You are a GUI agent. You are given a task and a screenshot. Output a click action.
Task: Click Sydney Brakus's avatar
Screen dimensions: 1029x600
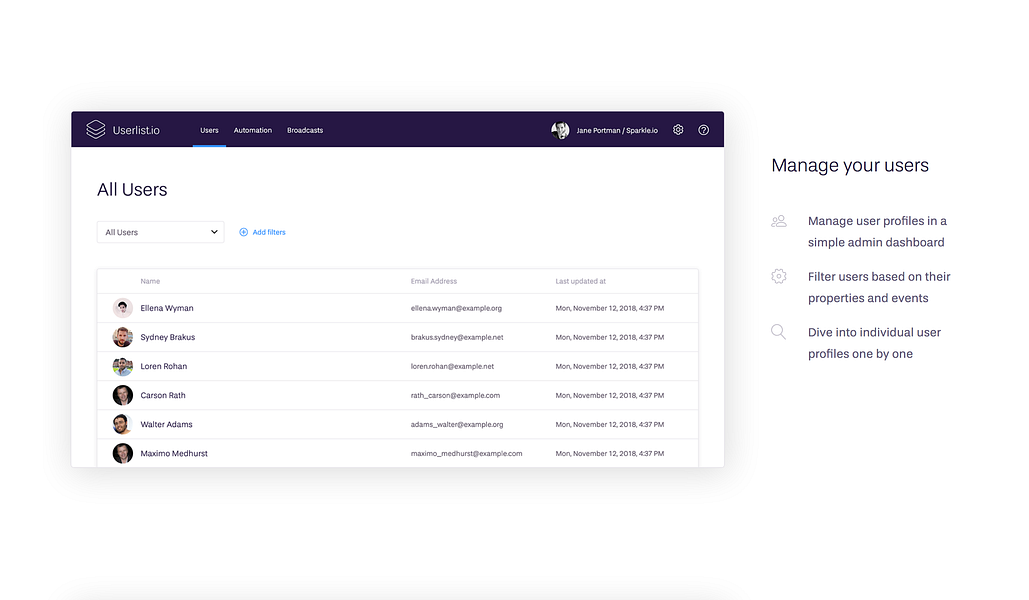123,337
